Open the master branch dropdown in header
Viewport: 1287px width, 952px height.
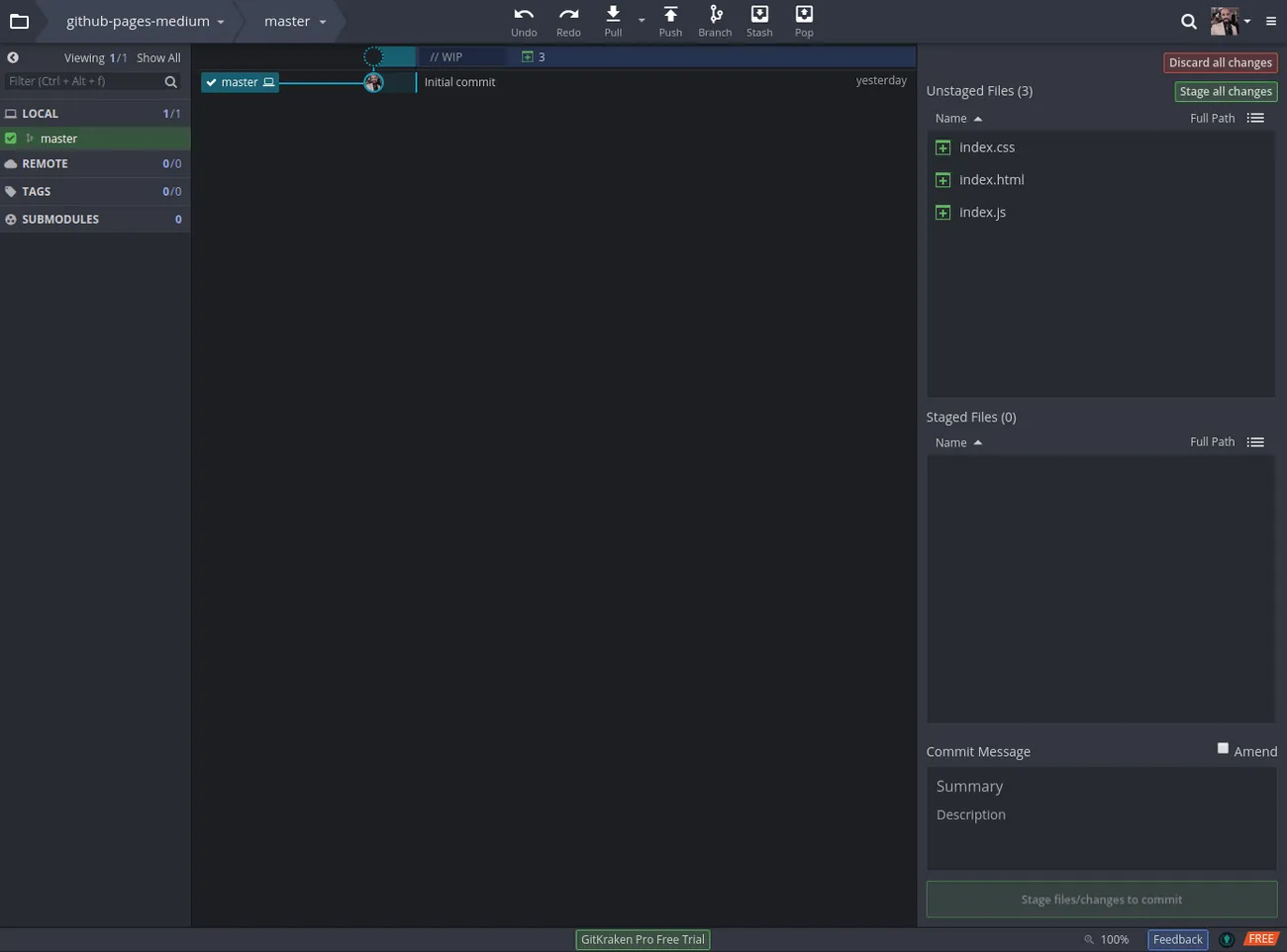[295, 21]
